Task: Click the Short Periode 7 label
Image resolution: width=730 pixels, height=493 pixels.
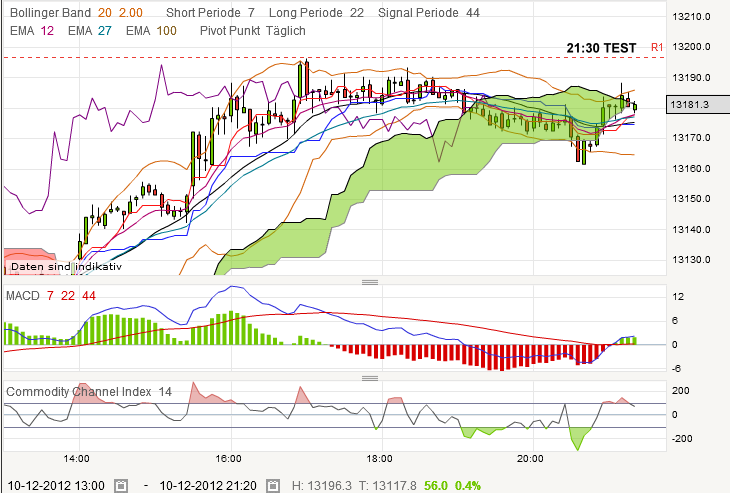Action: [210, 13]
